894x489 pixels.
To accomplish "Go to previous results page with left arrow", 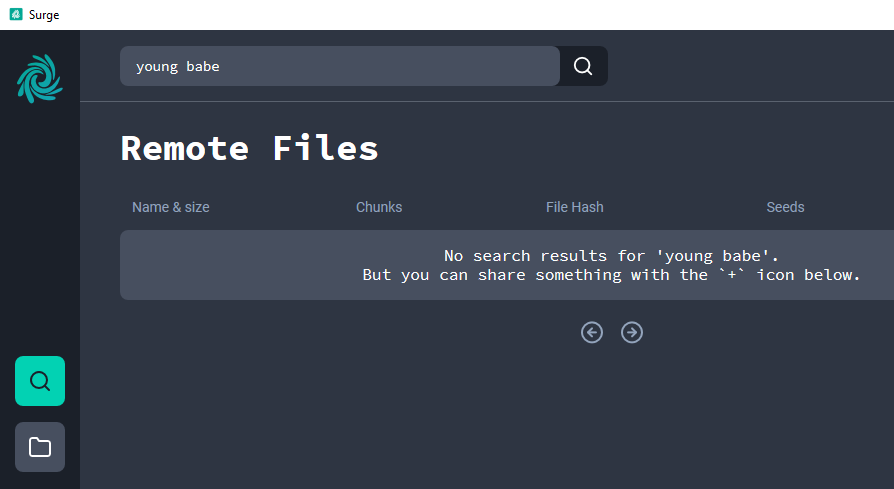I will pyautogui.click(x=592, y=332).
